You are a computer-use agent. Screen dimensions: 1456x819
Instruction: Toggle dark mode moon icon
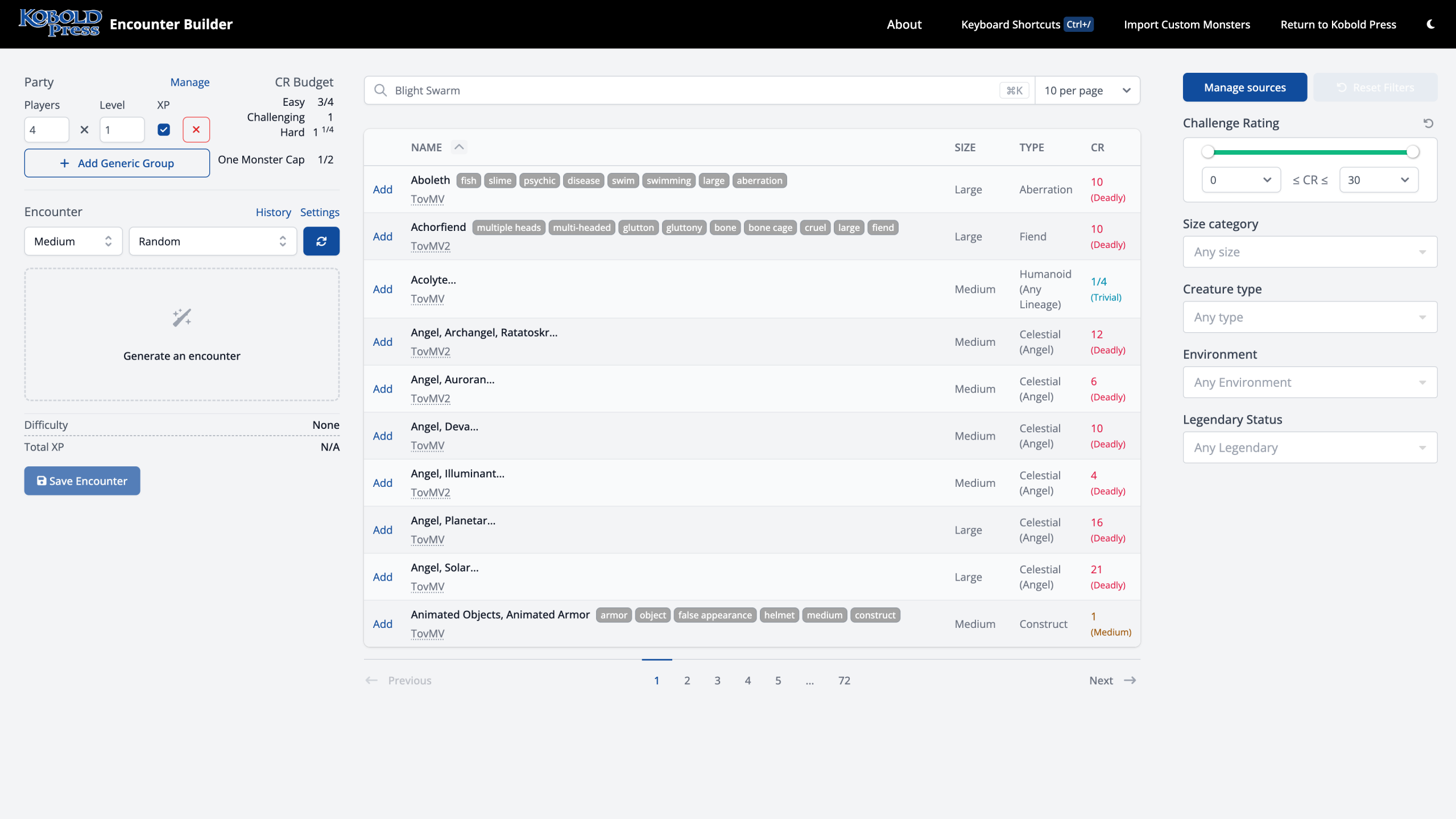[1430, 24]
